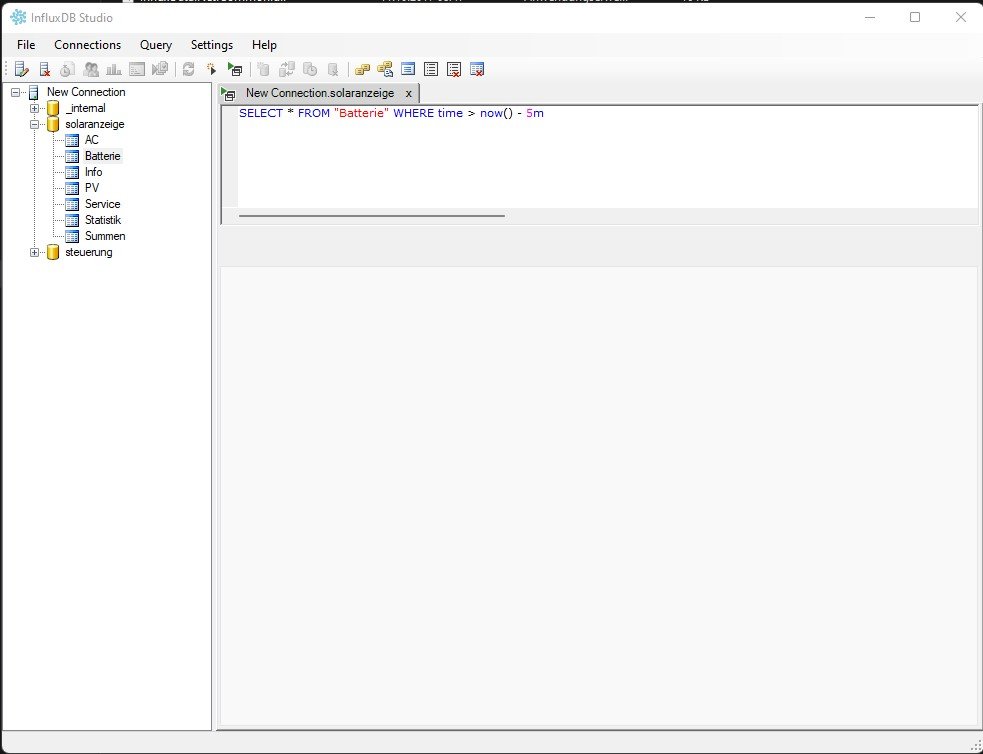Collapse the solaranzeige database node
The height and width of the screenshot is (754, 983).
(35, 124)
